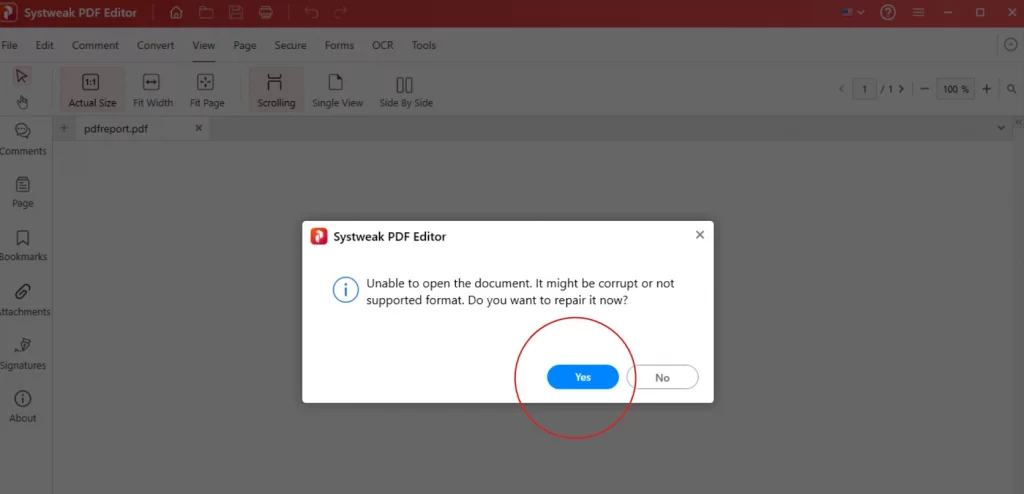Print document using printer icon

point(265,12)
